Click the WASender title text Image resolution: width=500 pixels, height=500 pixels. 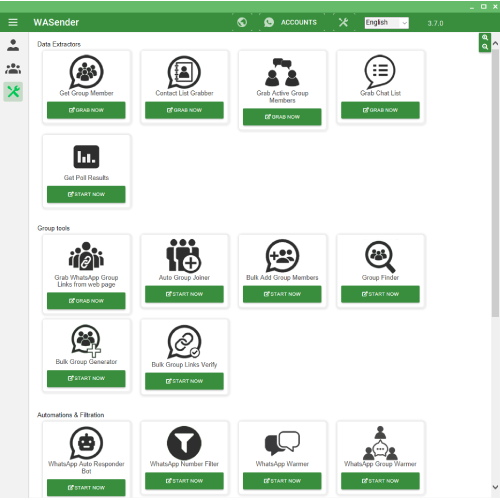point(56,22)
